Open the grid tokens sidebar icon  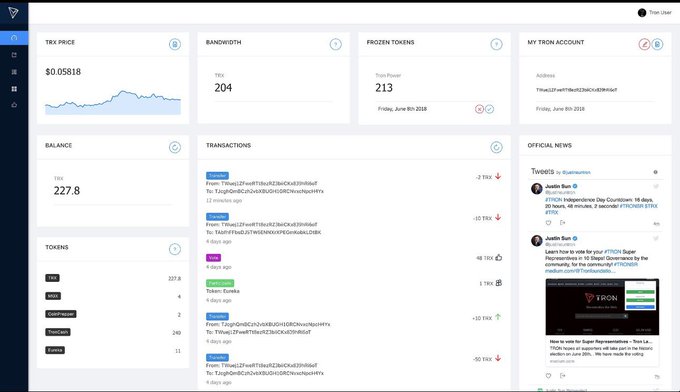[14, 88]
